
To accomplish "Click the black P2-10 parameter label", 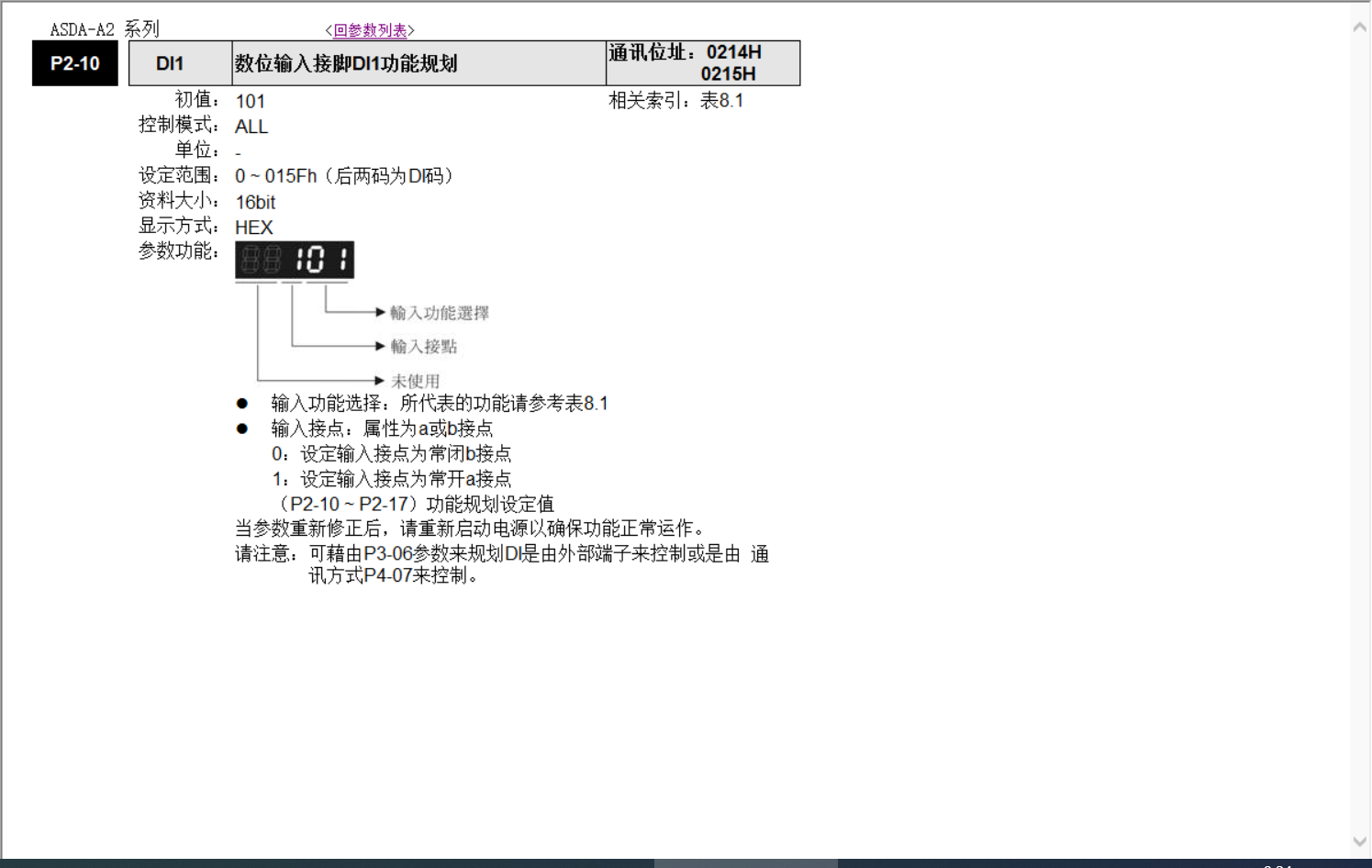I will 75,63.
